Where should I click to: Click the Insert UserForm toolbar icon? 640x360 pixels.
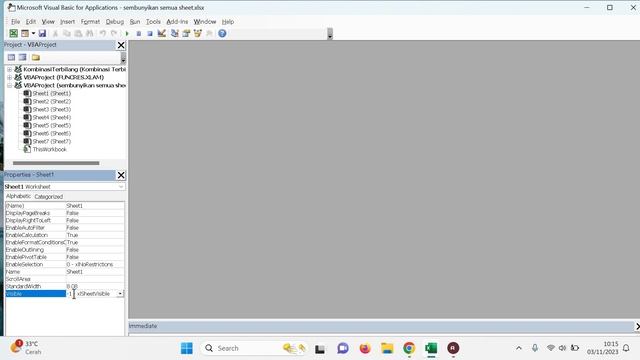tap(25, 33)
